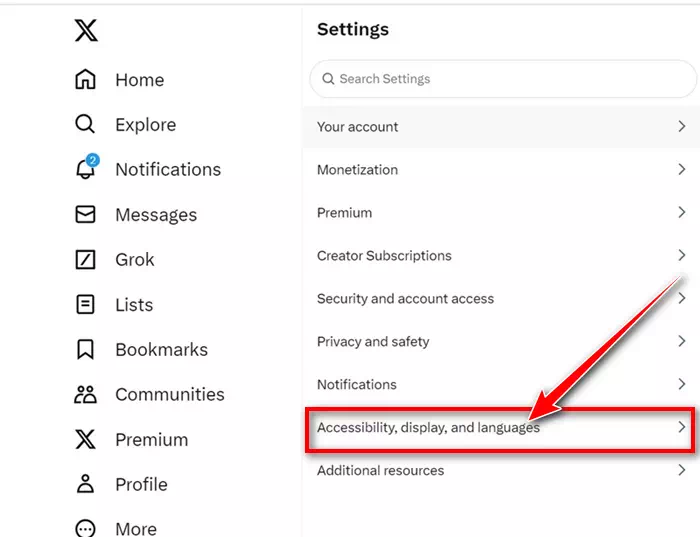Image resolution: width=700 pixels, height=537 pixels.
Task: Open the Communities people icon
Action: [x=85, y=395]
